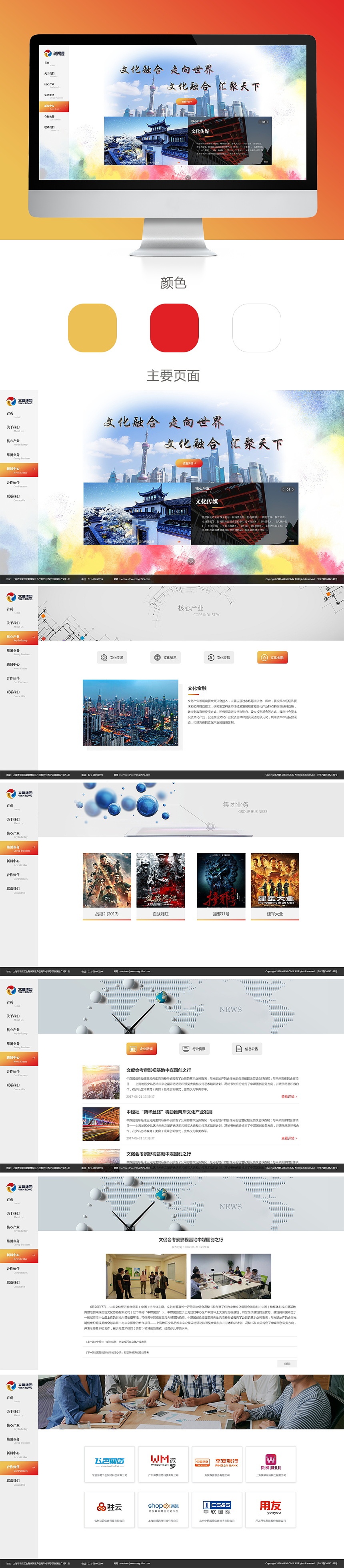This screenshot has height=1568, width=344.
Task: Open the 微柳财税 partner logo
Action: (270, 1462)
